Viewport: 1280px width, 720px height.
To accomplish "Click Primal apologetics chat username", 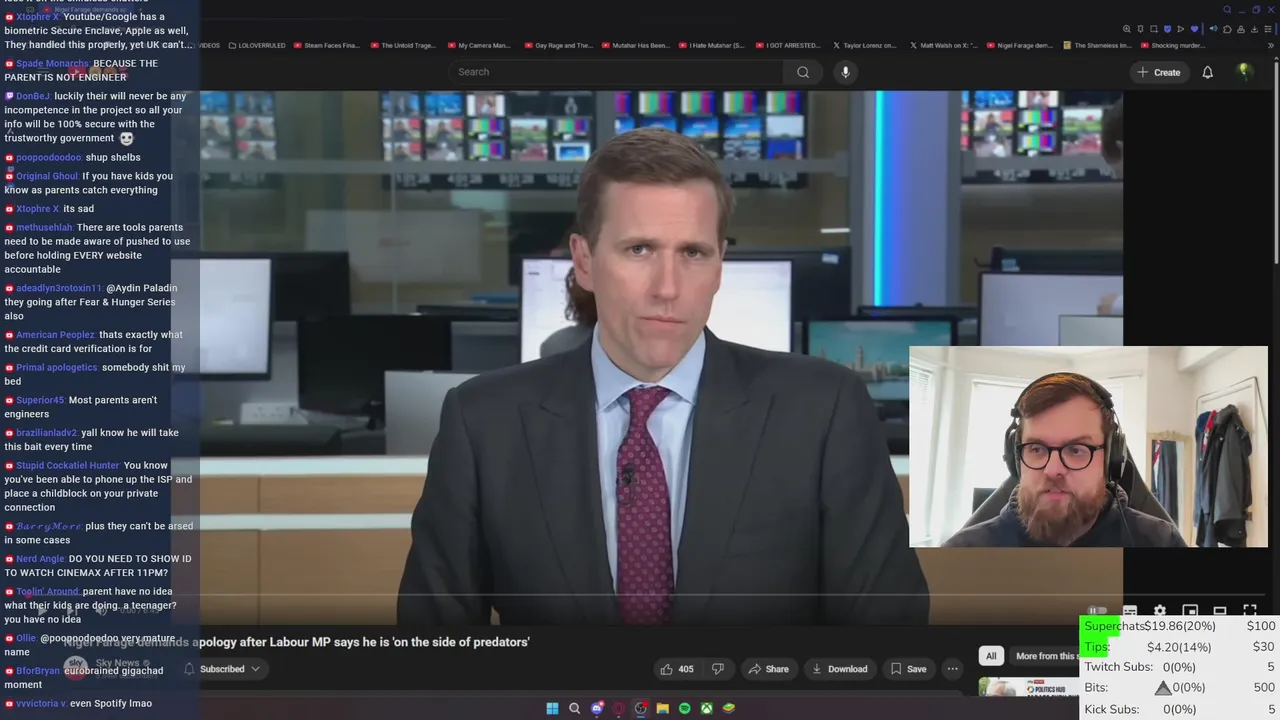I will (x=56, y=367).
